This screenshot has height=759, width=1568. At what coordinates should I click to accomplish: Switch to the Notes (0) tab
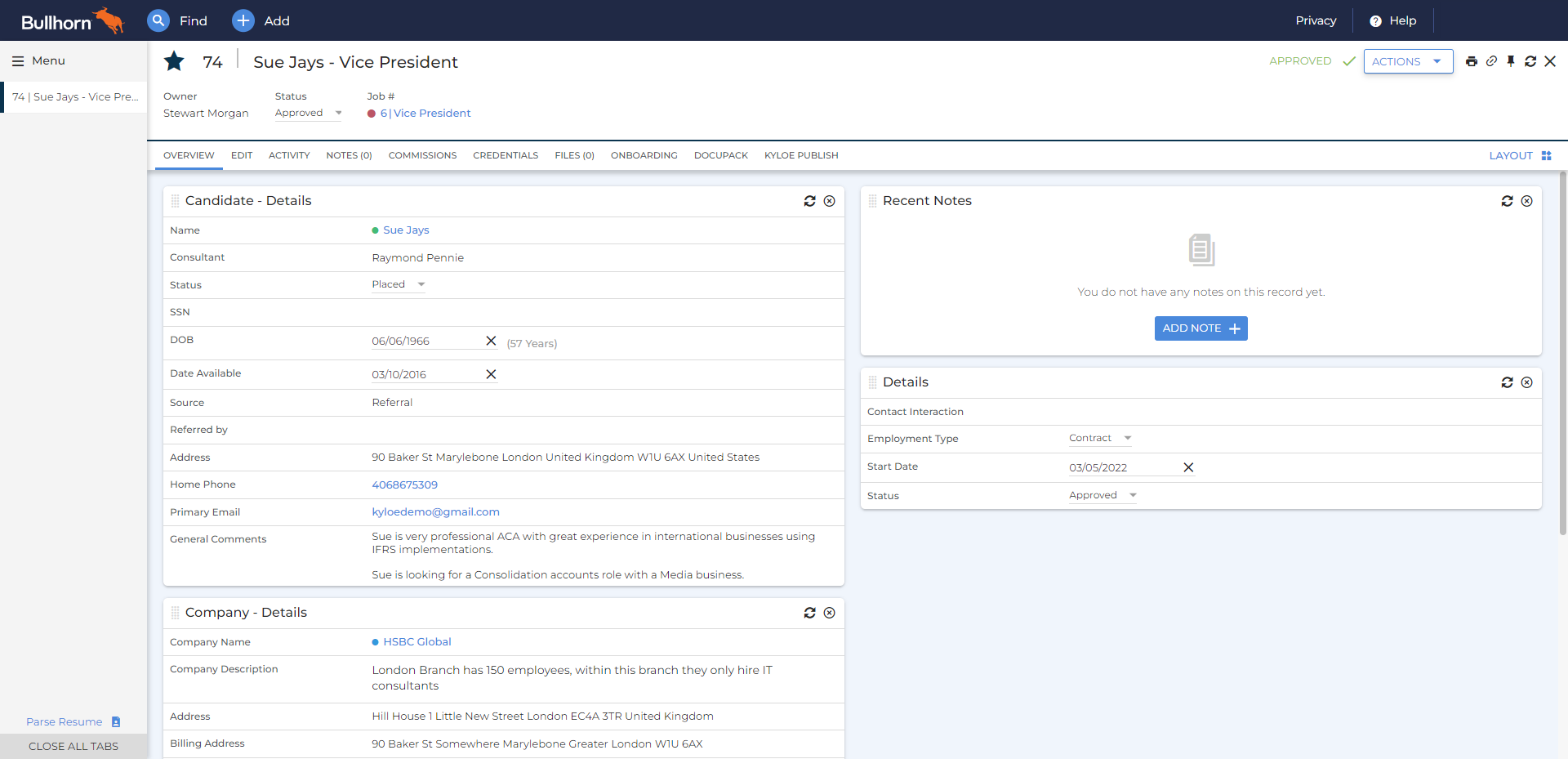(x=349, y=155)
